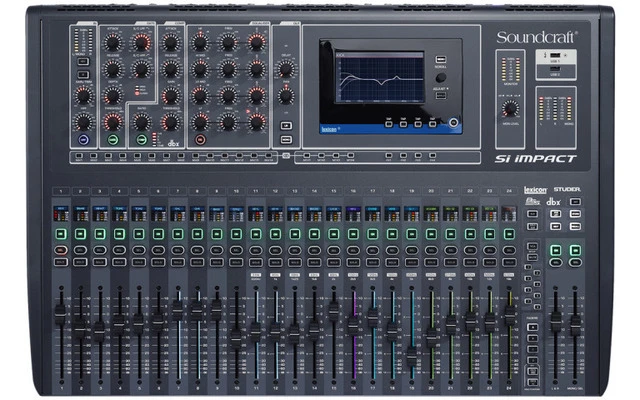Click the Compressor Ratio knob
This screenshot has height=400, width=640.
[x=141, y=122]
